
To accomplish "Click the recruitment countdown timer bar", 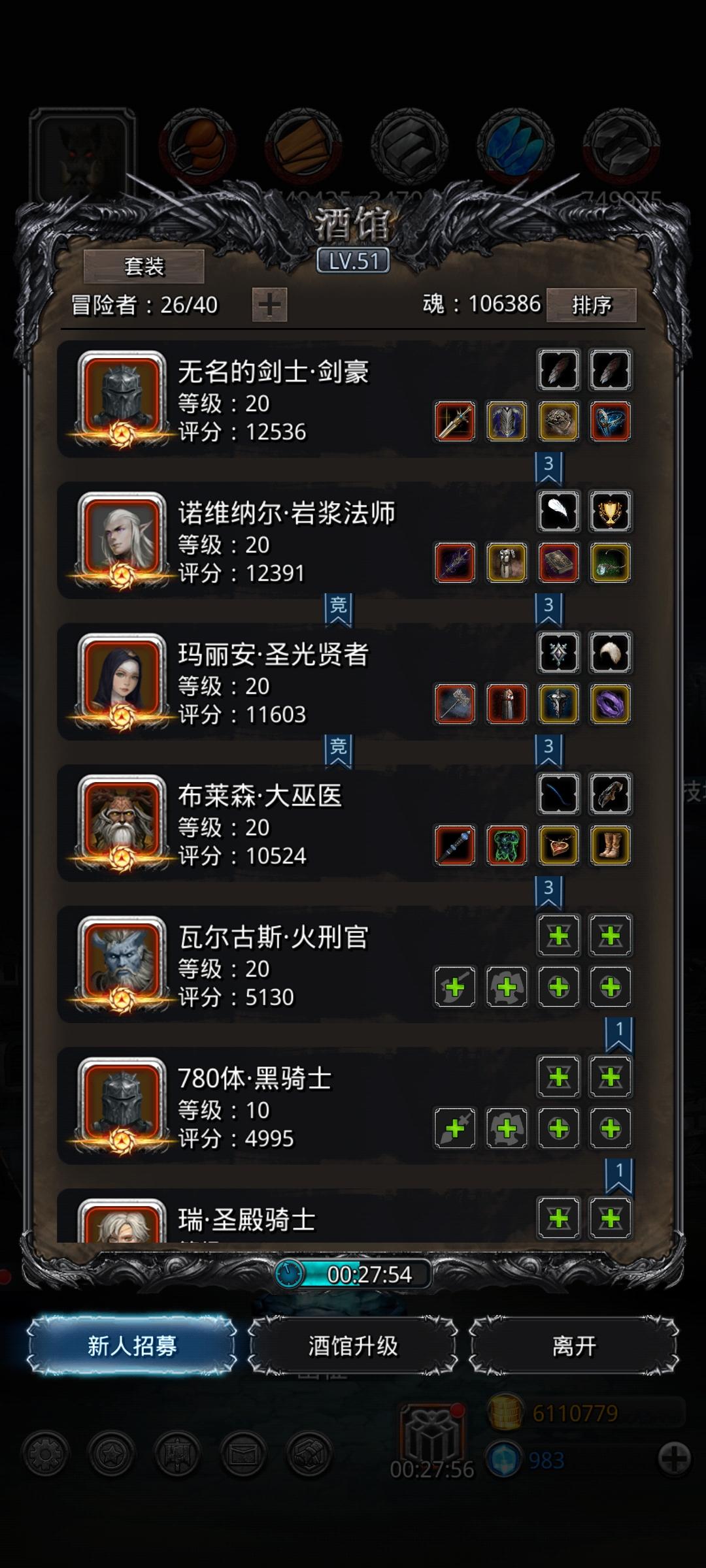I will (353, 1274).
